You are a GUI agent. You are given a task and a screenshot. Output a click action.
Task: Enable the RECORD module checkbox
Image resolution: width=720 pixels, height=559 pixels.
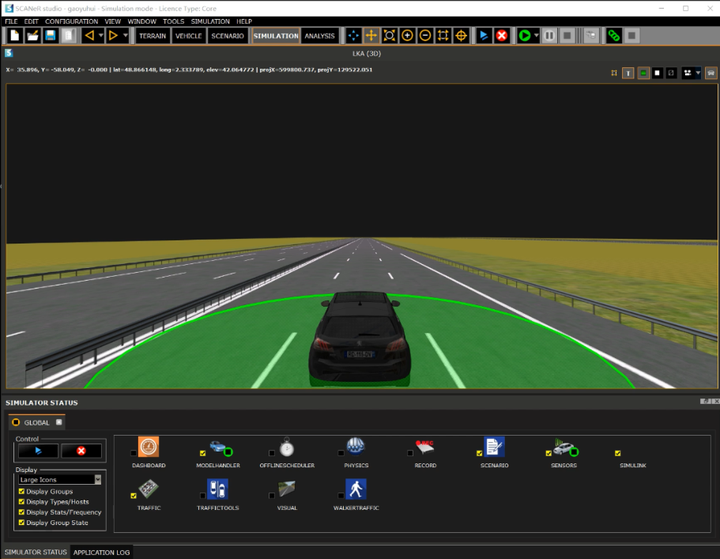[410, 453]
